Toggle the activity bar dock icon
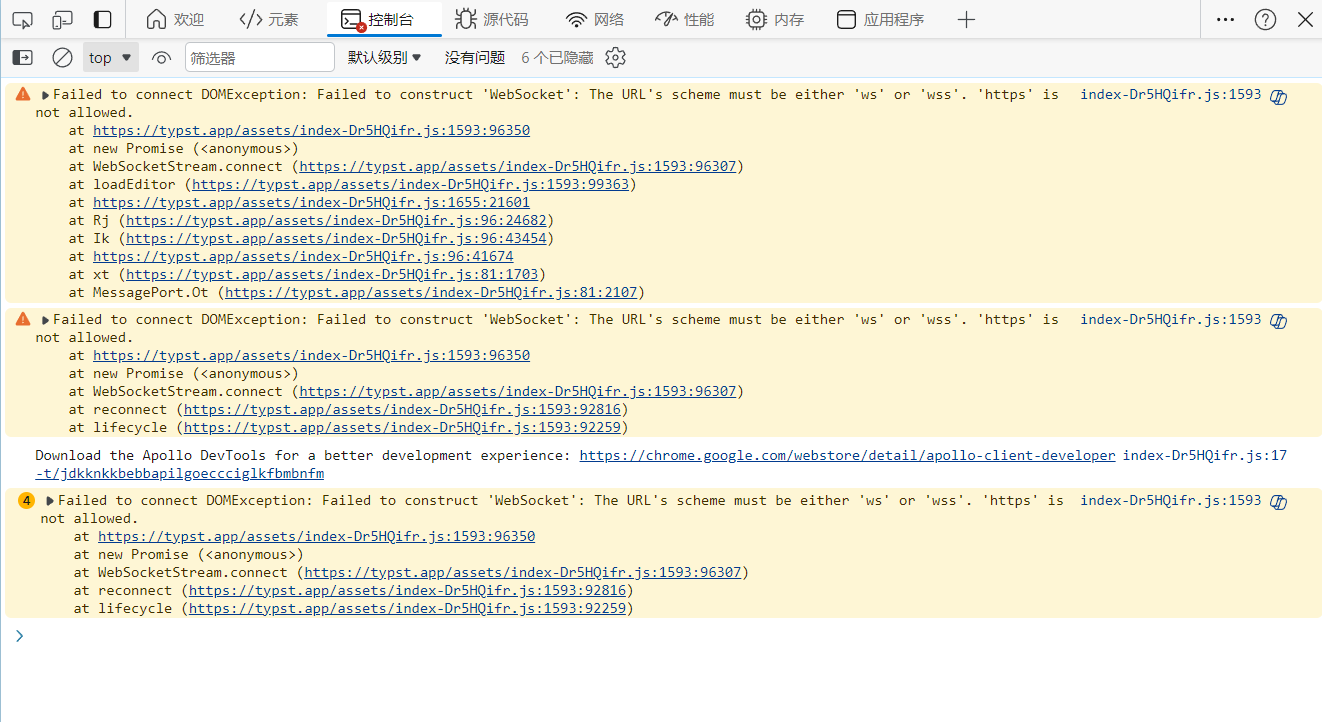This screenshot has height=722, width=1322. point(102,19)
